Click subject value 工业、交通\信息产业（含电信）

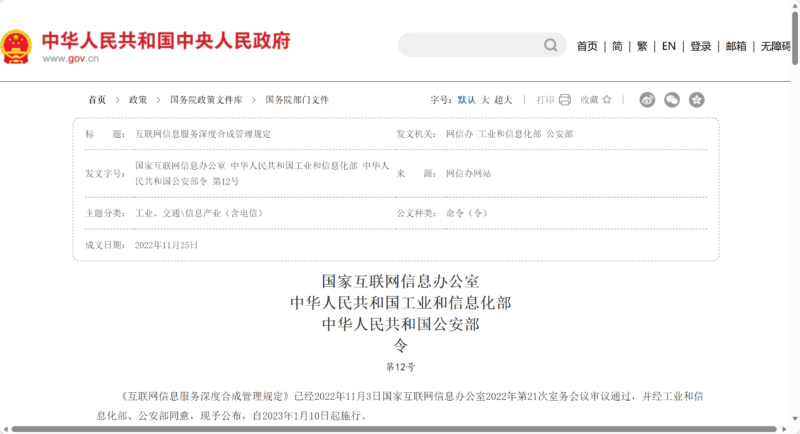[x=199, y=213]
